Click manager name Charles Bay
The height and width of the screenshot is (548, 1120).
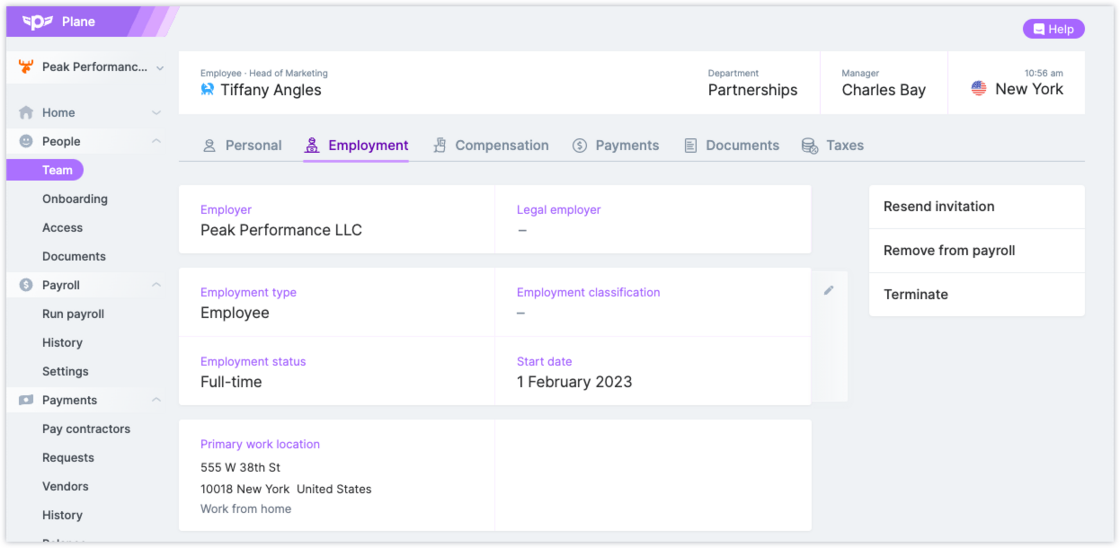(884, 90)
